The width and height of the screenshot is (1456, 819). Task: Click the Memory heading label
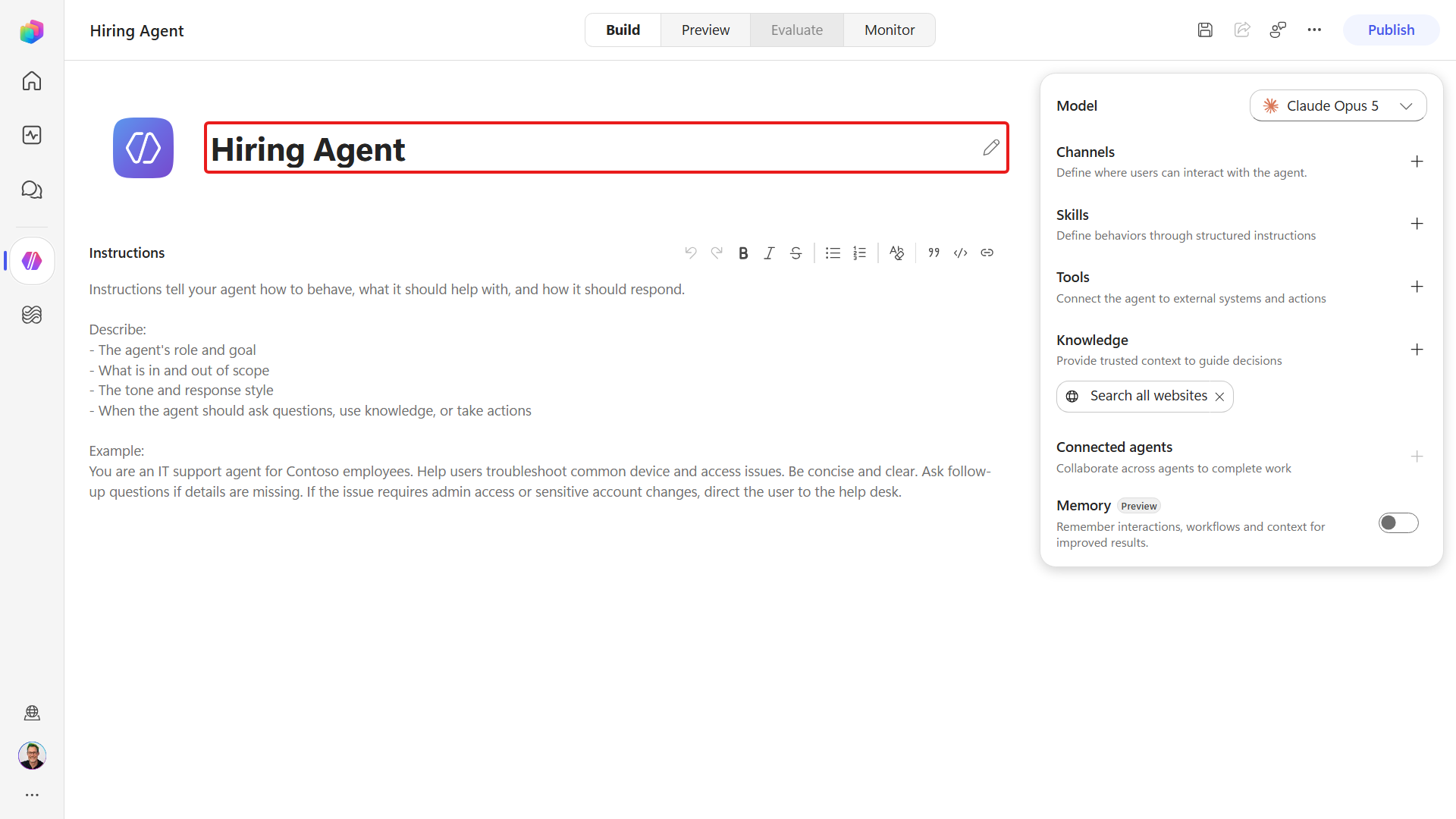click(1083, 505)
